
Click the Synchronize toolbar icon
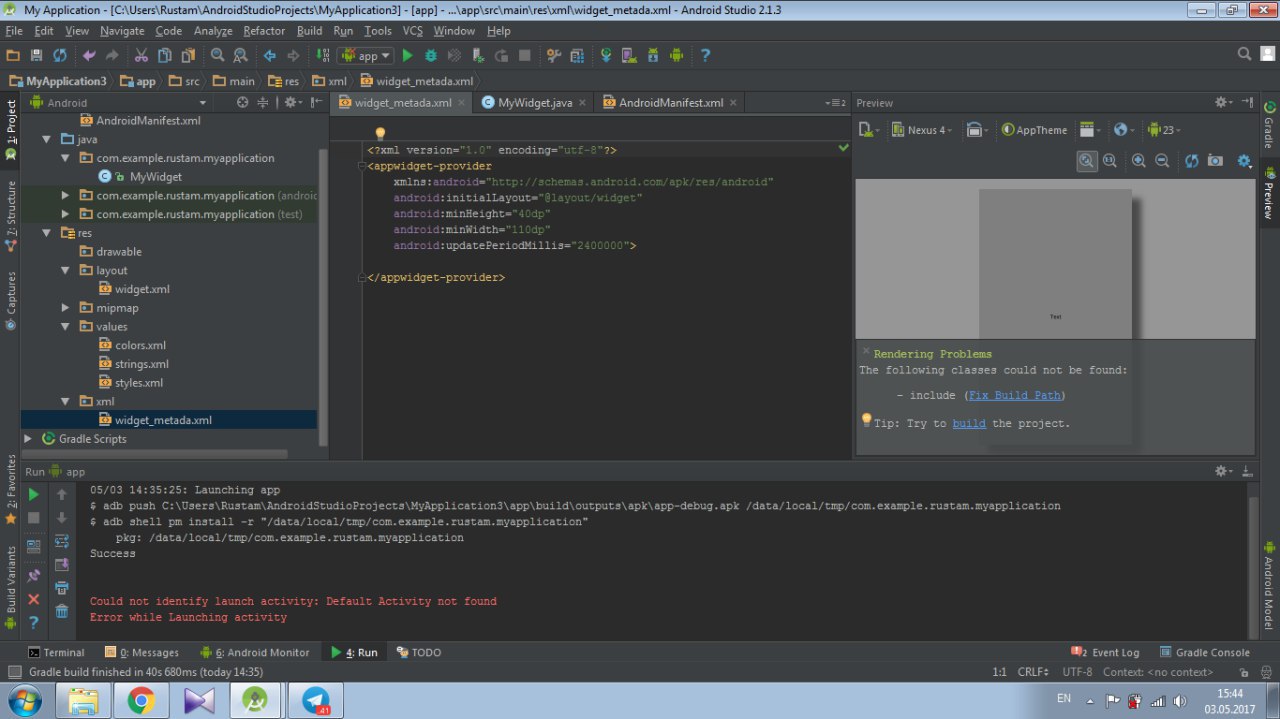pyautogui.click(x=60, y=56)
